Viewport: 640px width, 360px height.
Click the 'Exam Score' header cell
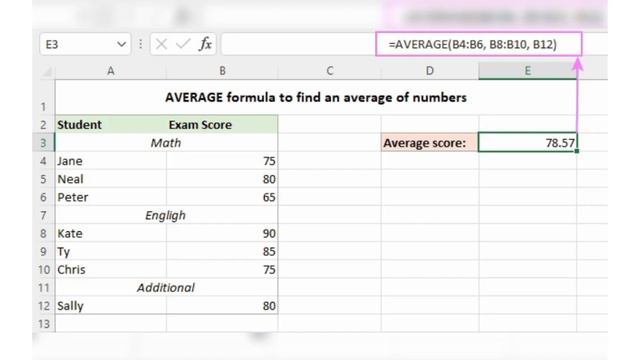click(x=222, y=124)
